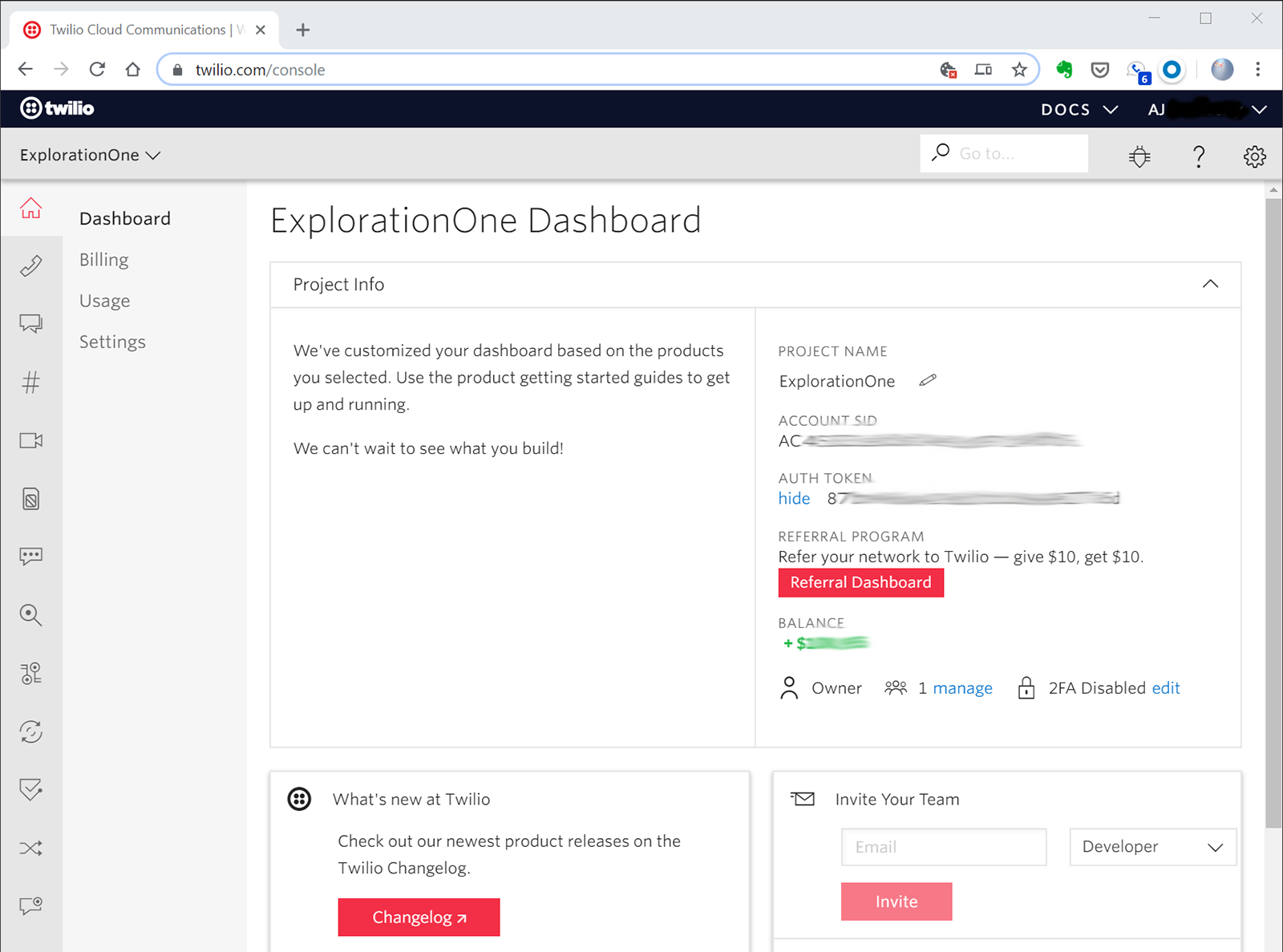Click the page vertical scrollbar

(x=1273, y=513)
